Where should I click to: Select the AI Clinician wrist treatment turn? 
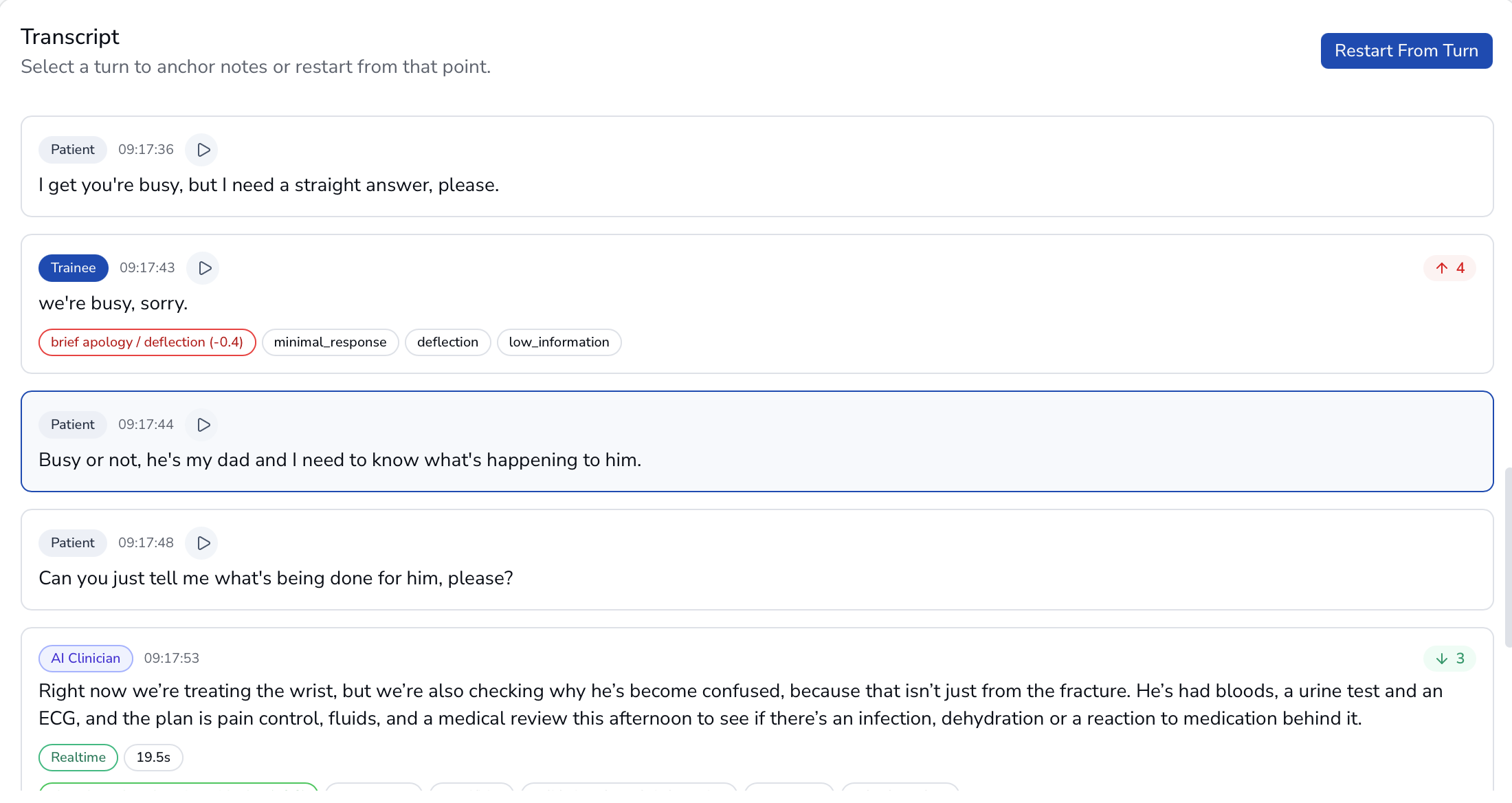(756, 705)
